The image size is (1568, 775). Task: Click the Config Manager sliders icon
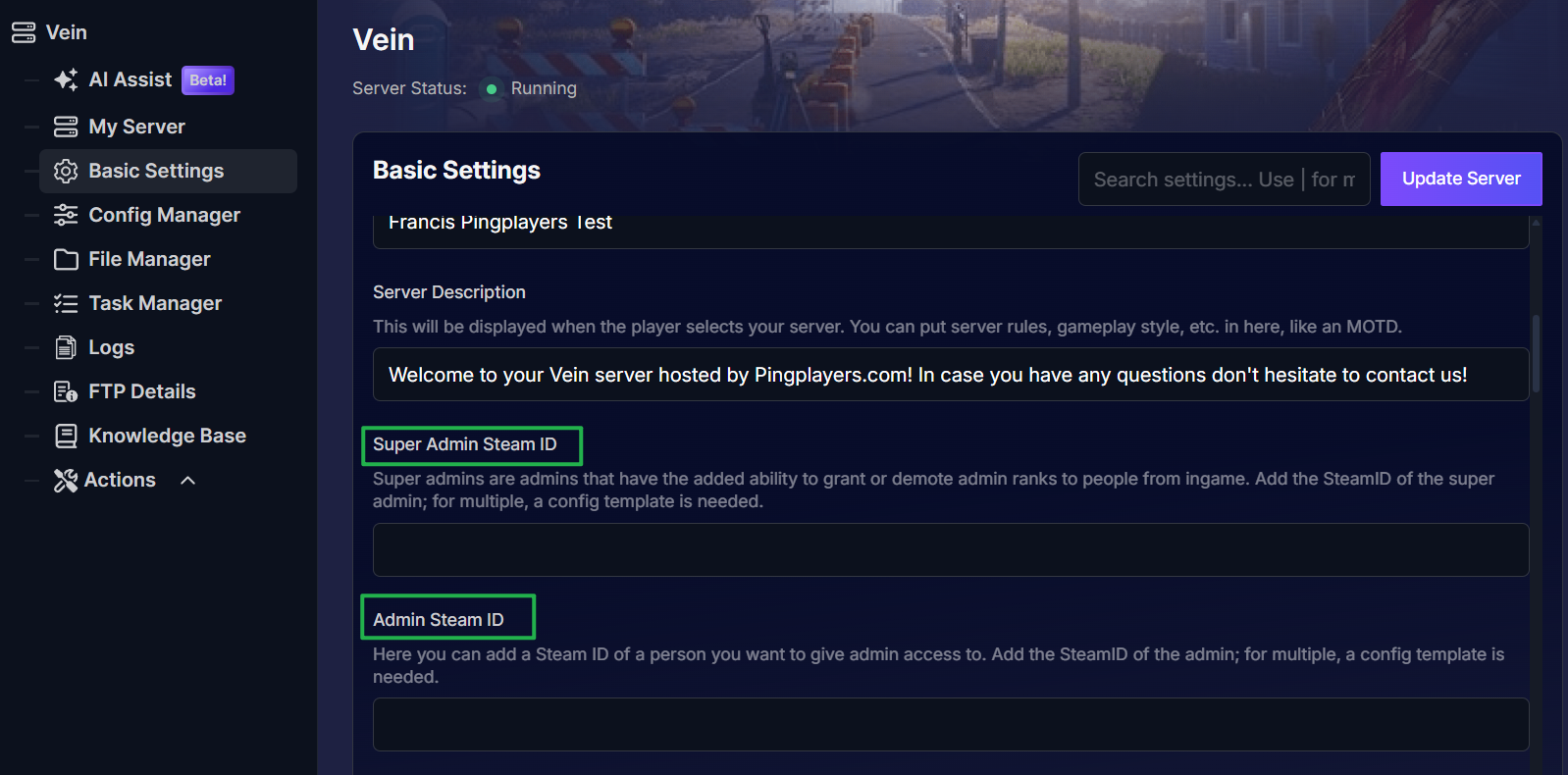point(66,215)
